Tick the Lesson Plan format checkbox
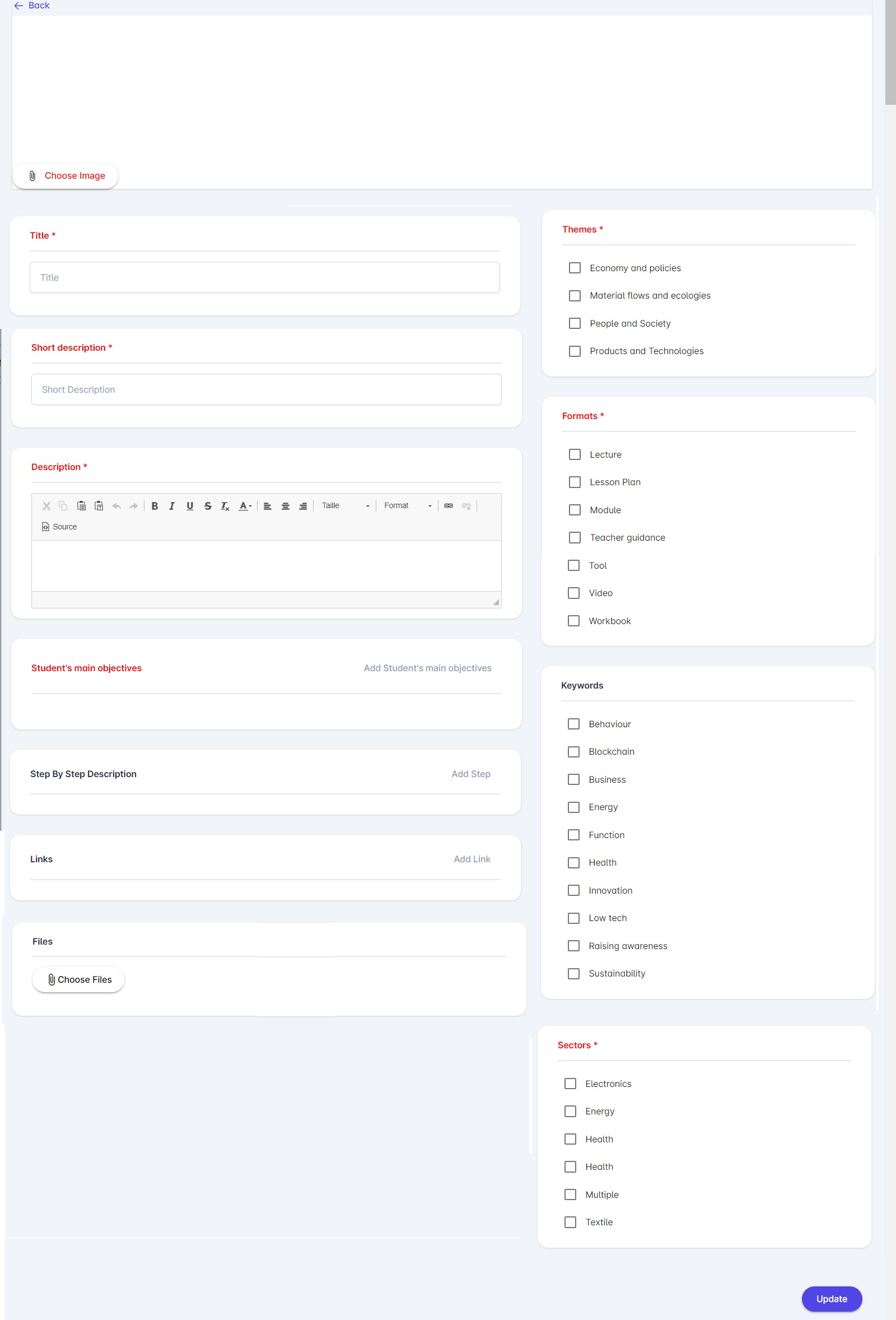Screen dimensions: 896x1320 click(575, 482)
